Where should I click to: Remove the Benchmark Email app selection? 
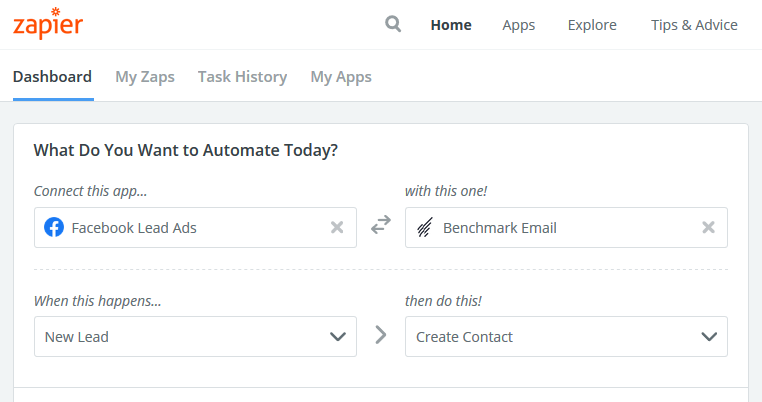click(708, 228)
